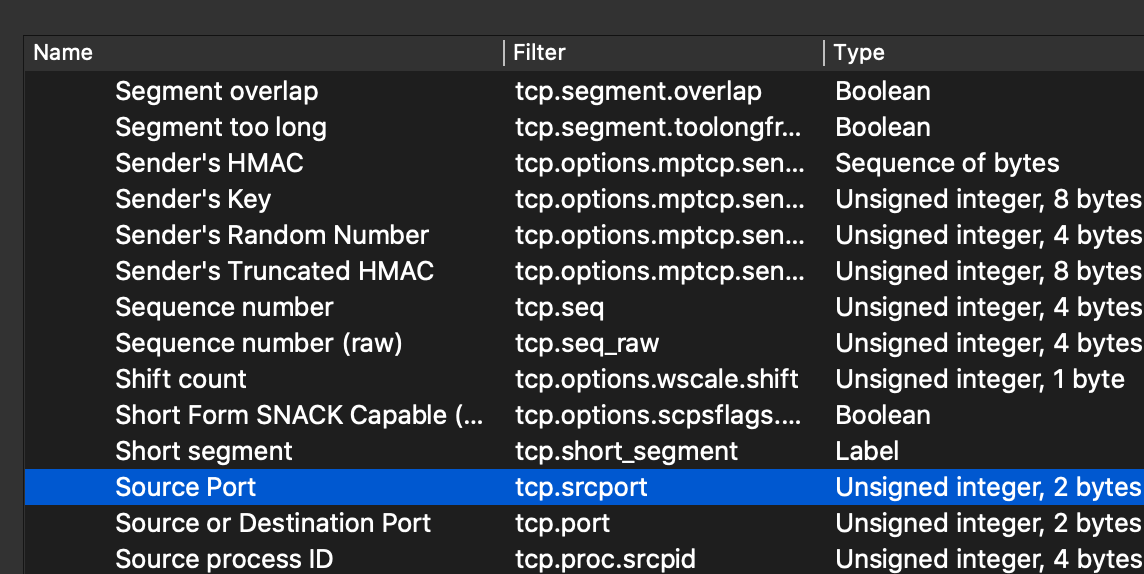Sort the list by Name column header

tap(63, 53)
